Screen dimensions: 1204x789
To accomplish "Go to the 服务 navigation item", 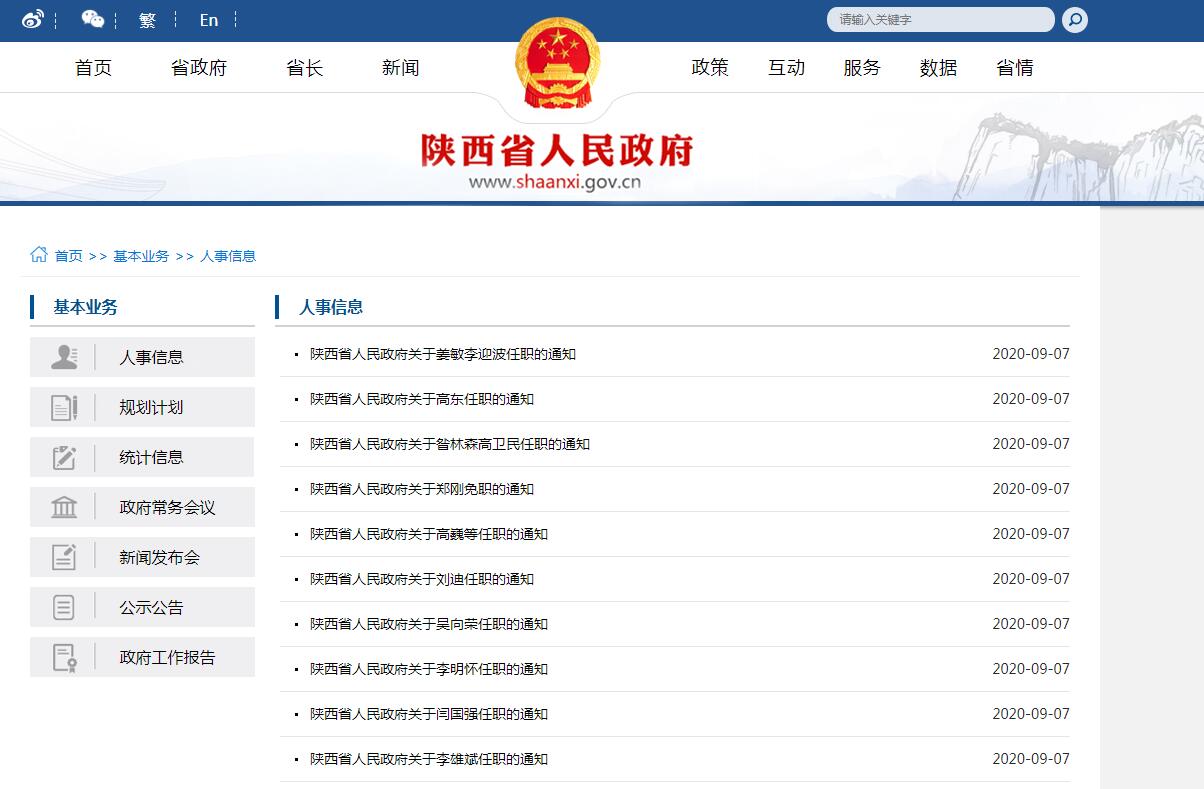I will [862, 68].
